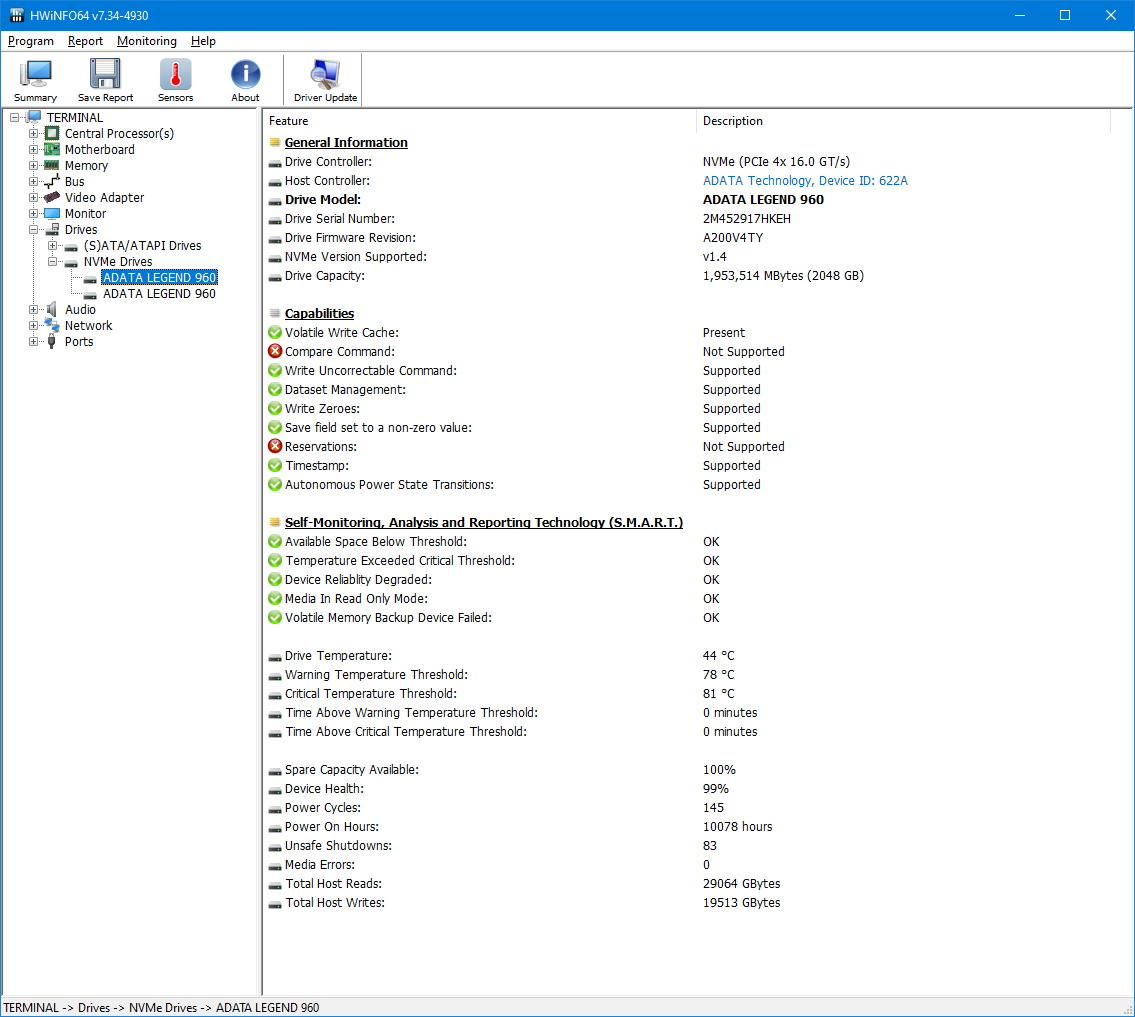Click the Motherboard icon in the tree
The width and height of the screenshot is (1135, 1017).
coord(52,149)
